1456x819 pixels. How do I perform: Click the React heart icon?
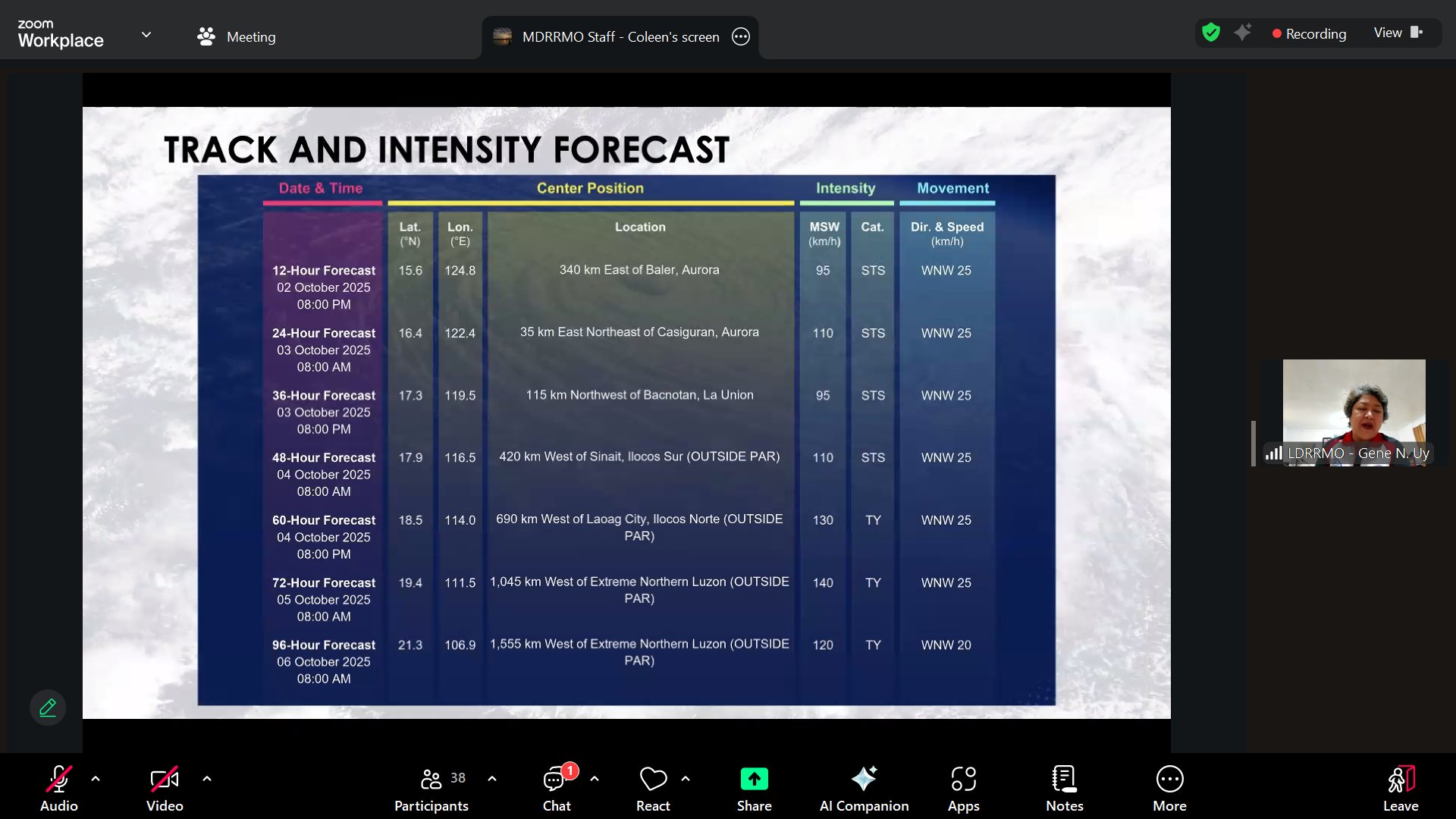tap(653, 779)
